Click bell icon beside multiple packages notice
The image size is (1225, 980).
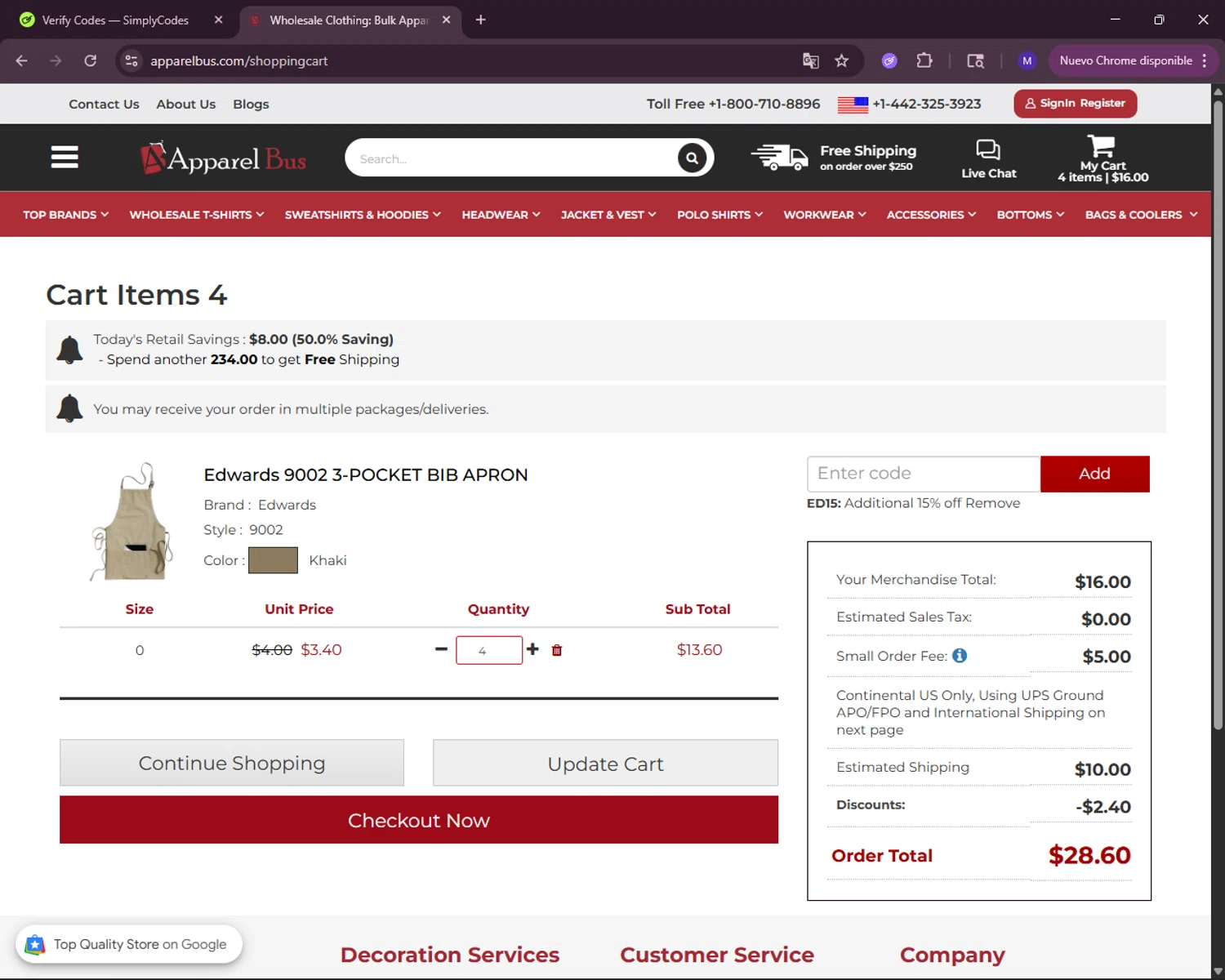click(69, 408)
